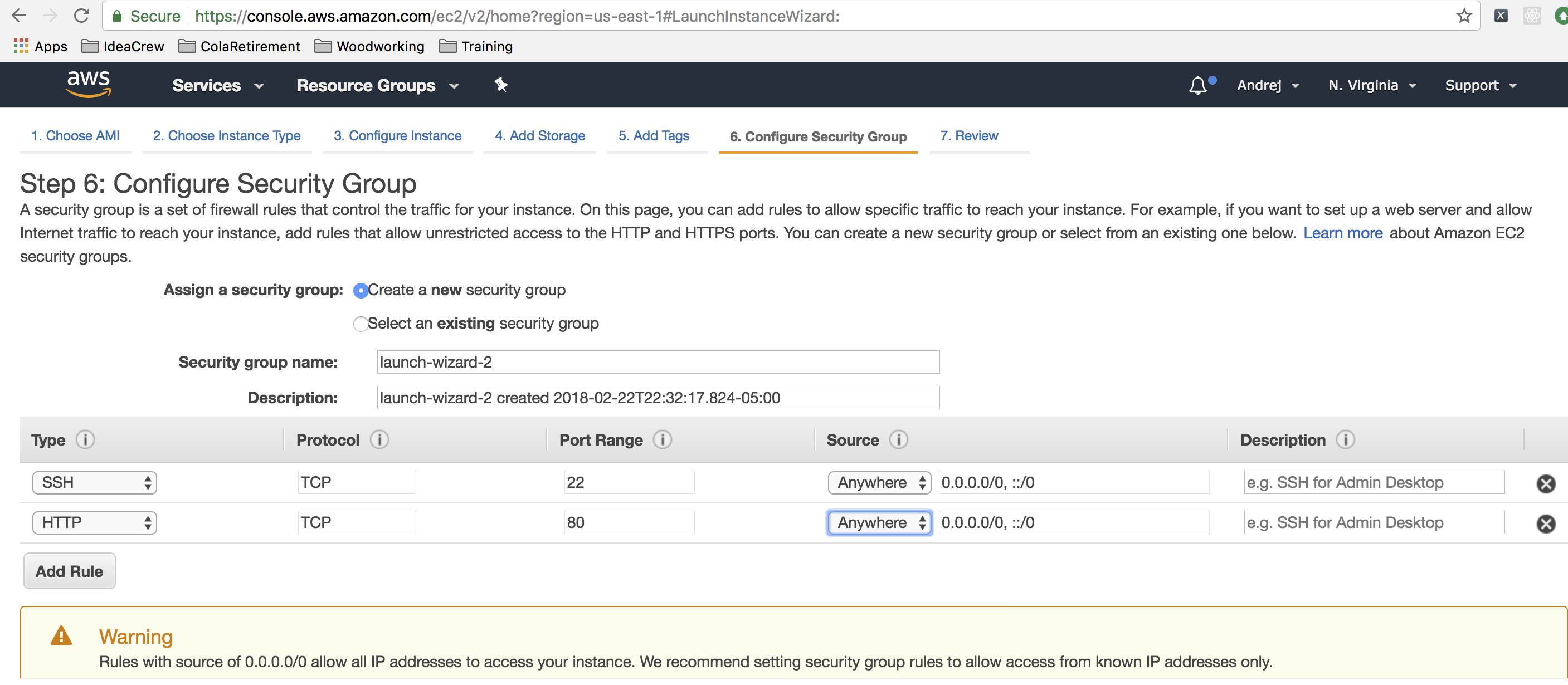The width and height of the screenshot is (1568, 685).
Task: Select an existing security group option
Action: click(361, 324)
